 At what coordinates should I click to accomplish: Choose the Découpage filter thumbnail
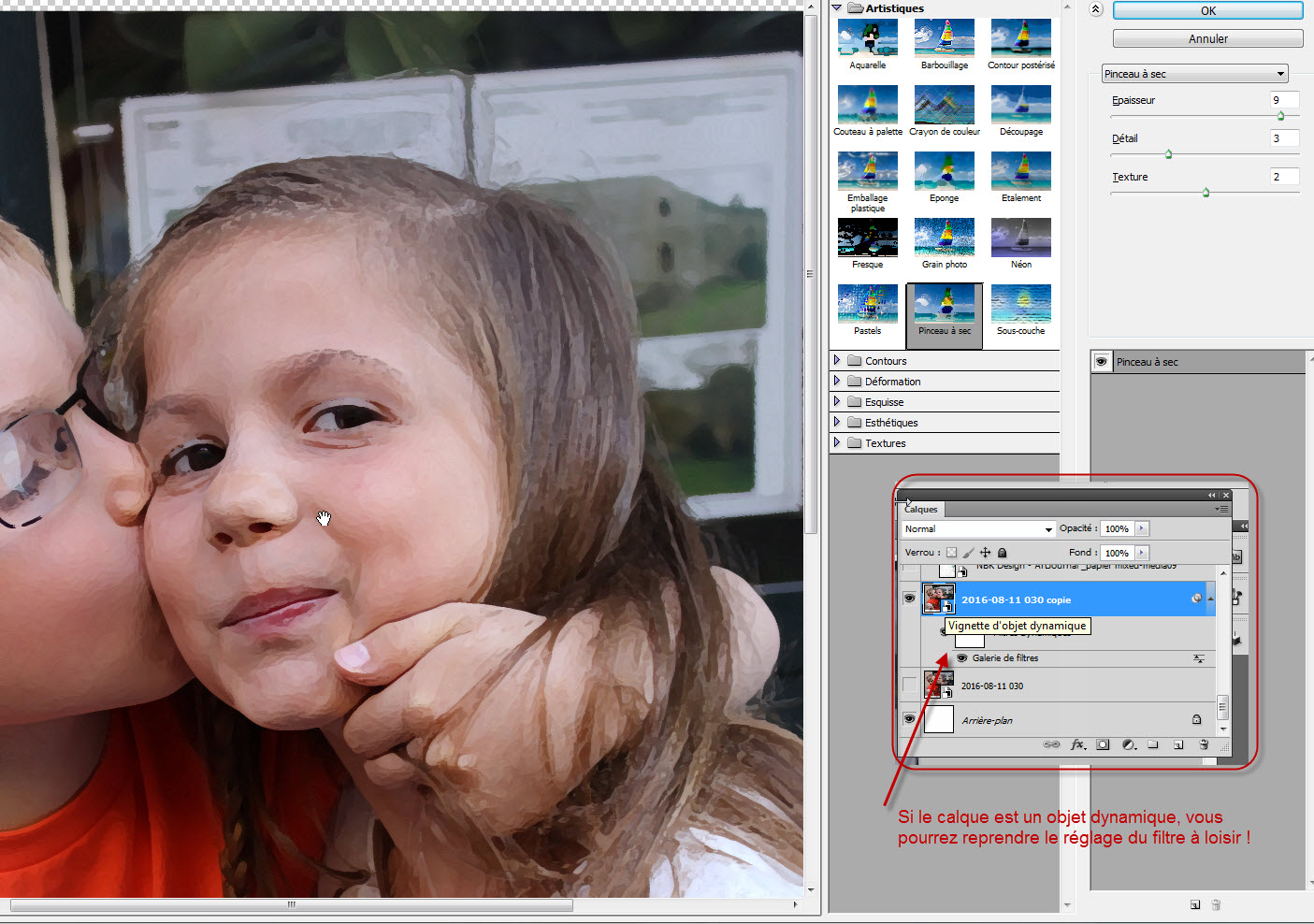(1021, 105)
